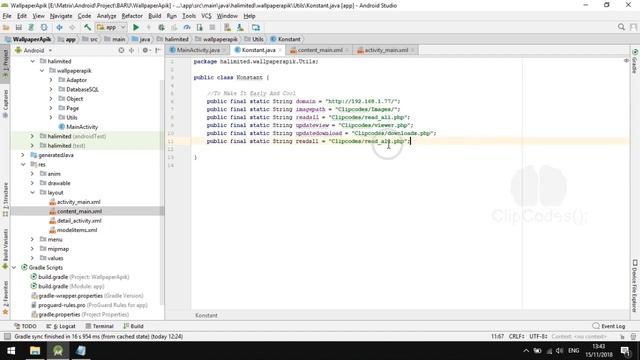Click the Sync with file system icon
The height and width of the screenshot is (360, 640).
click(31, 27)
